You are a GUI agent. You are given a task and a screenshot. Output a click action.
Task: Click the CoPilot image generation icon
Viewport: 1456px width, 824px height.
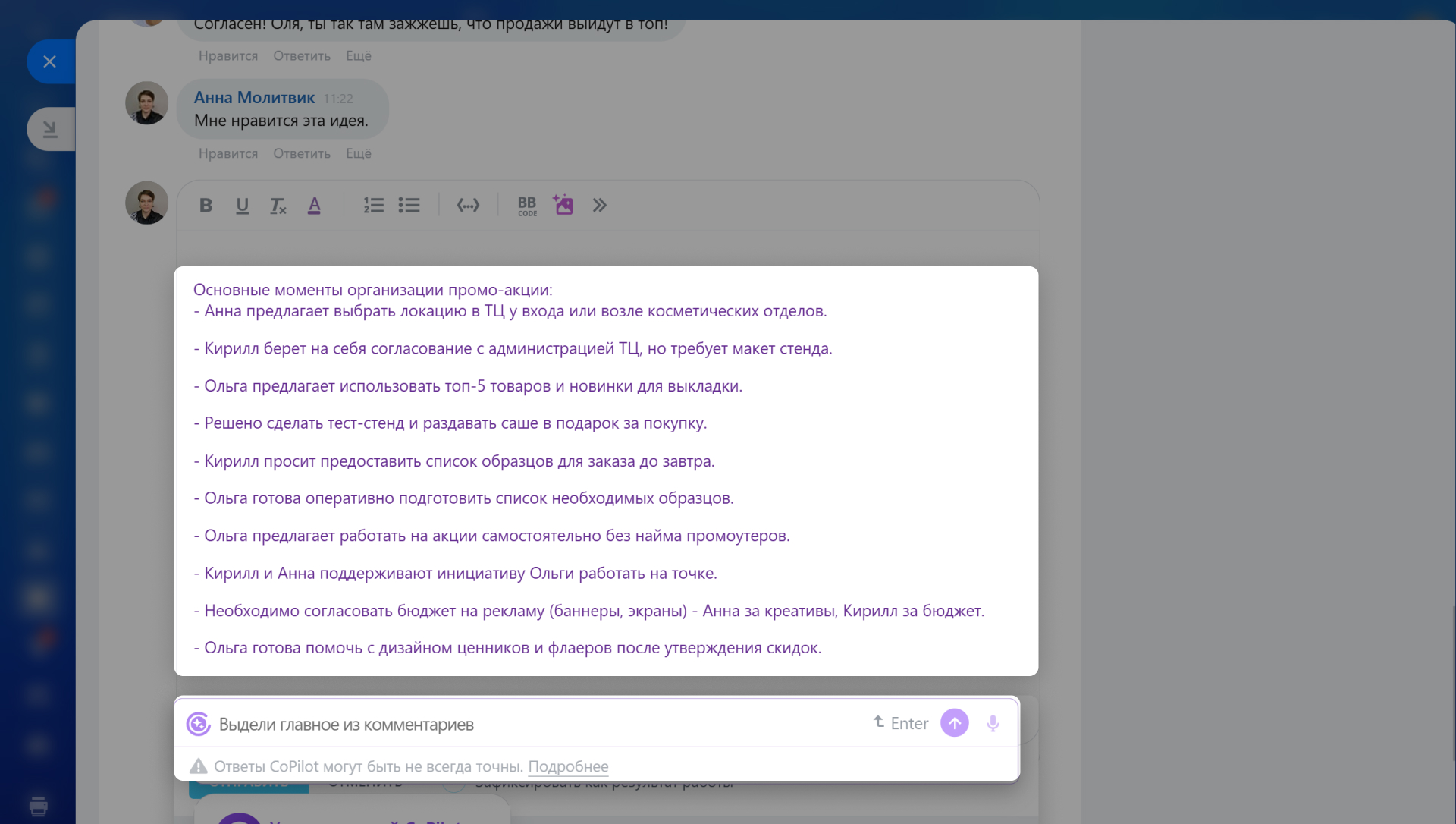pos(563,205)
